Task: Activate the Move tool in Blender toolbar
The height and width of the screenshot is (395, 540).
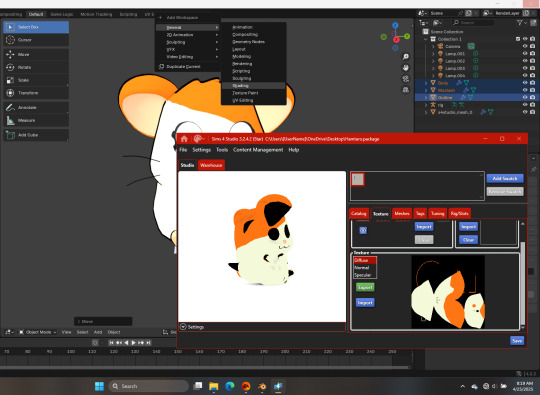Action: tap(36, 54)
